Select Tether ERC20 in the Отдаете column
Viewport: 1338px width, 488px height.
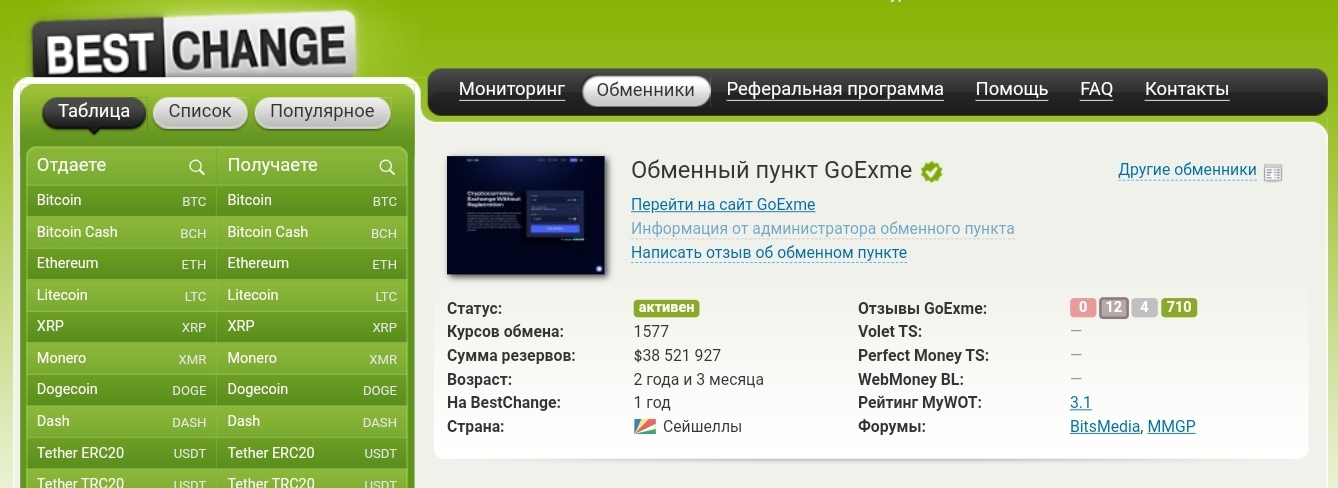121,454
